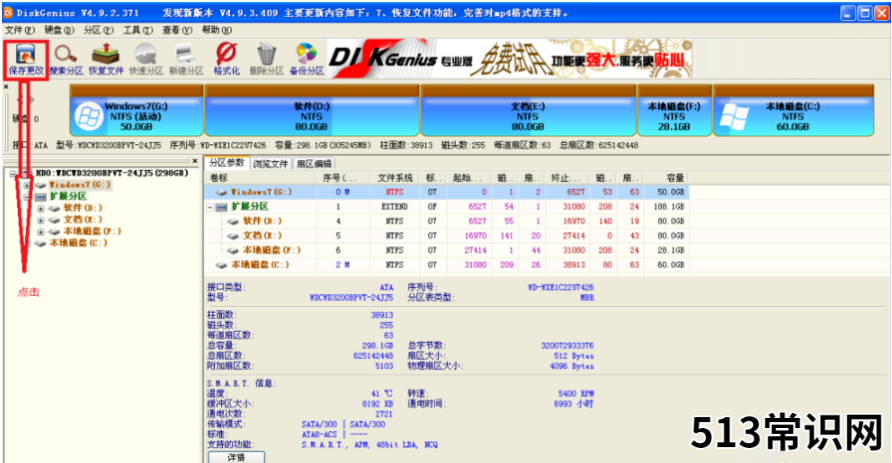Select HD0 disk root in tree
The height and width of the screenshot is (463, 892).
[x=112, y=173]
